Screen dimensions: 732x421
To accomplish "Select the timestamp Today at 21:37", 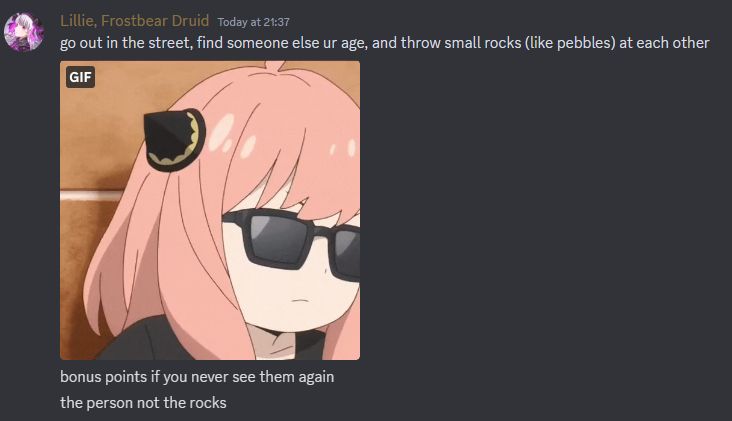I will coord(253,22).
